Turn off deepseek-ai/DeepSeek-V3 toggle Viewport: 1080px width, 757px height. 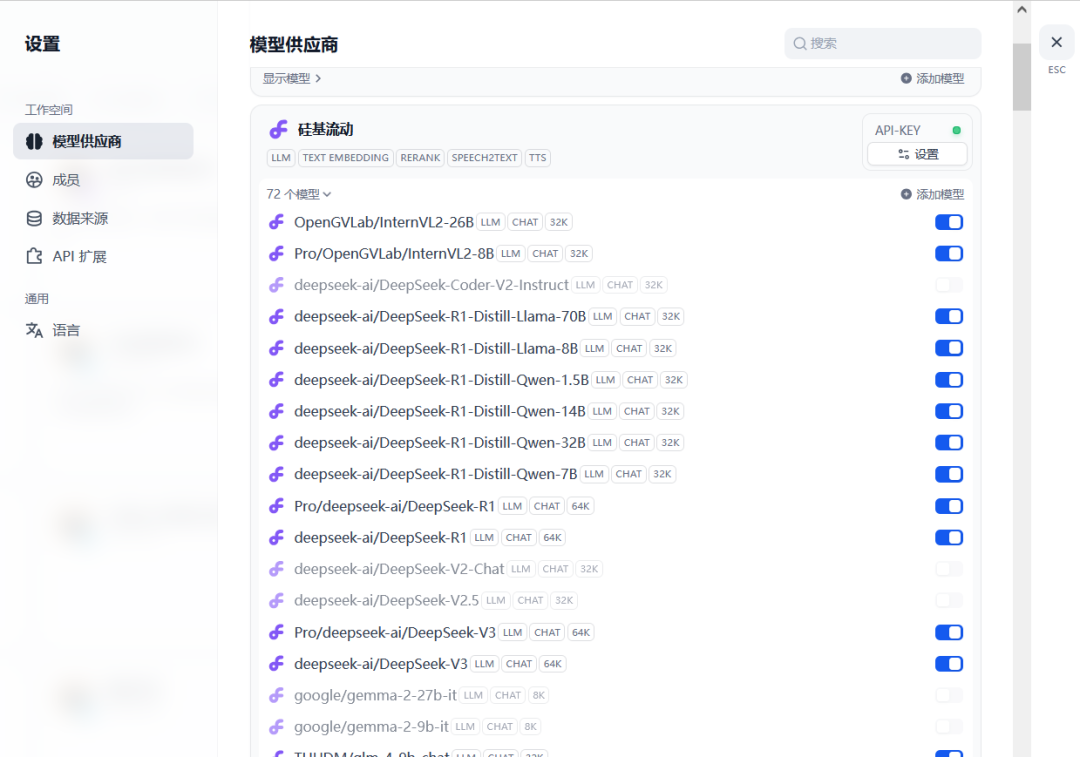coord(948,664)
